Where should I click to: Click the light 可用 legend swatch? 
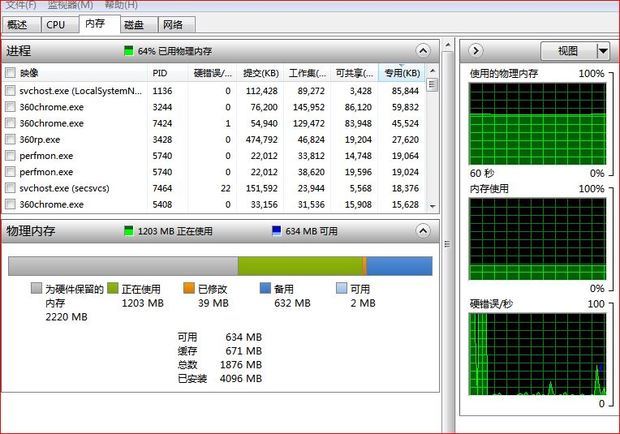click(x=342, y=288)
